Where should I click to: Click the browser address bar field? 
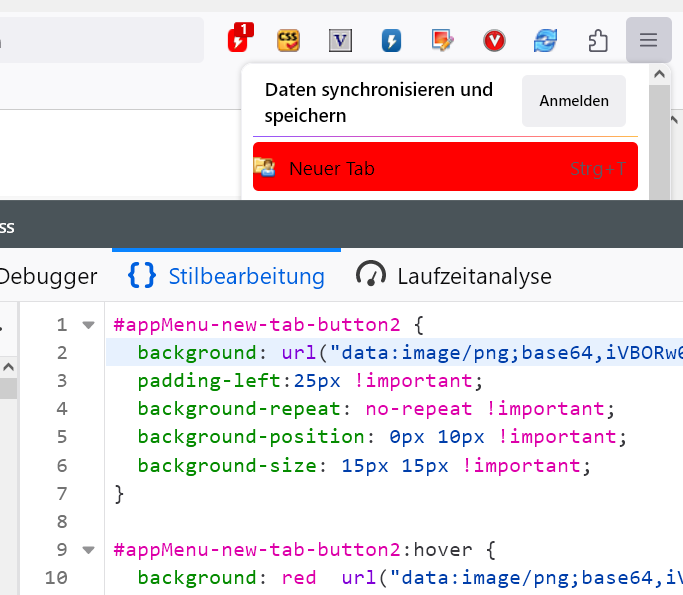point(100,41)
